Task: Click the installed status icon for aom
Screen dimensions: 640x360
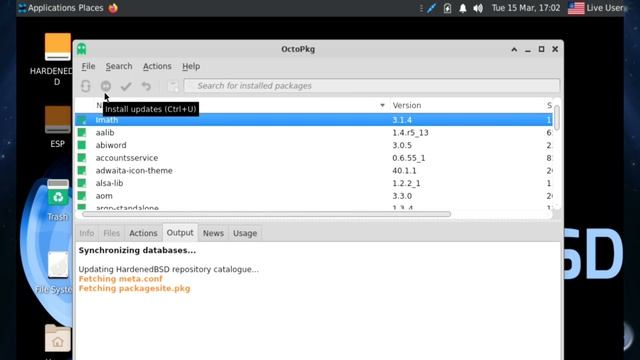Action: (82, 196)
